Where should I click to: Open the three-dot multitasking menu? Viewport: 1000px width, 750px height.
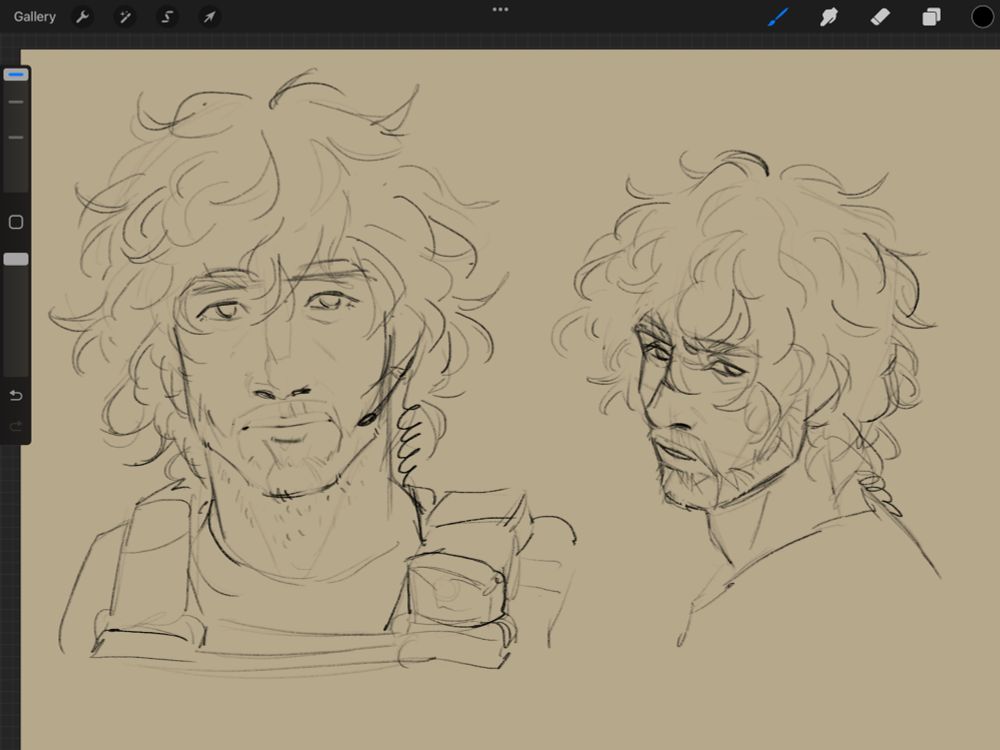(500, 10)
